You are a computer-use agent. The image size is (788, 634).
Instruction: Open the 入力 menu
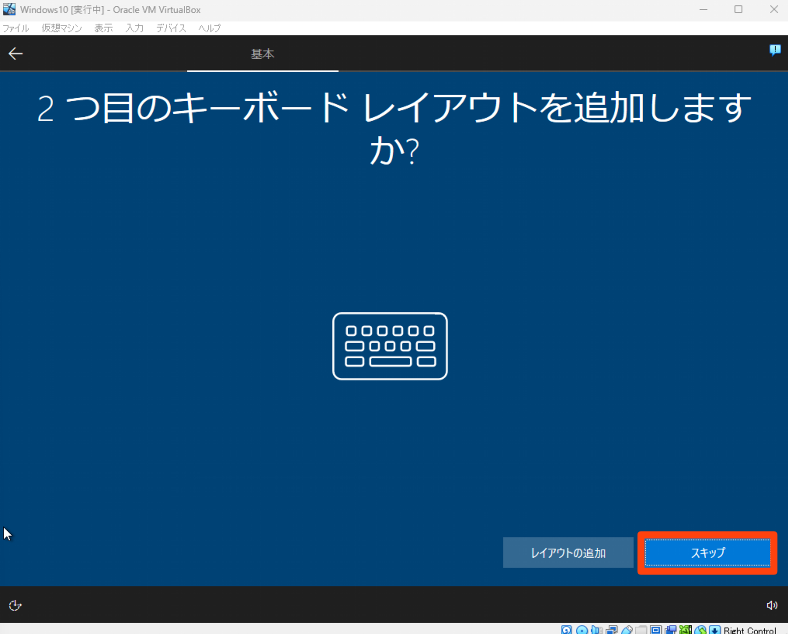(134, 28)
